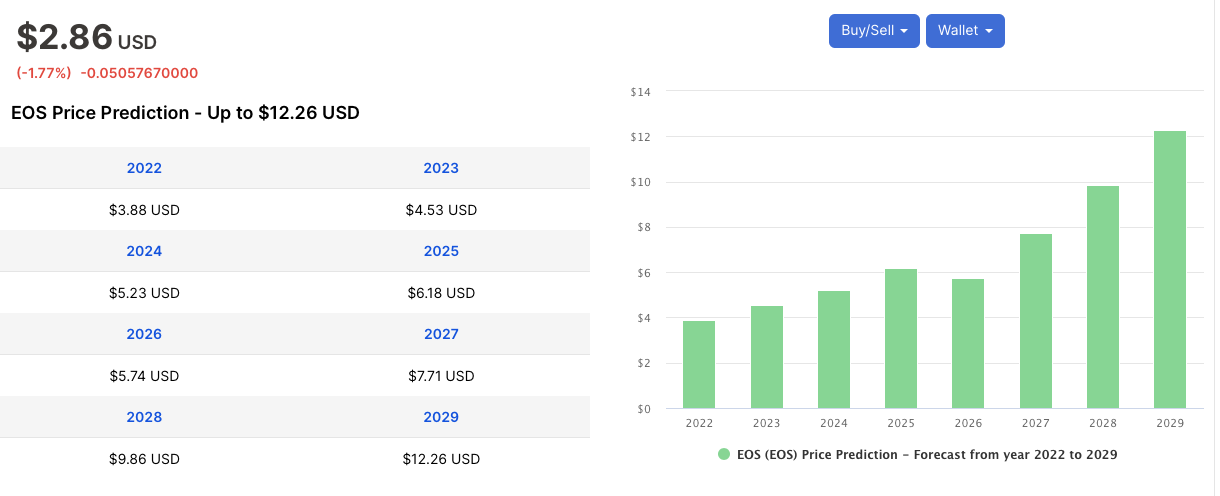
Task: Click the 2022 year link
Action: [x=144, y=168]
